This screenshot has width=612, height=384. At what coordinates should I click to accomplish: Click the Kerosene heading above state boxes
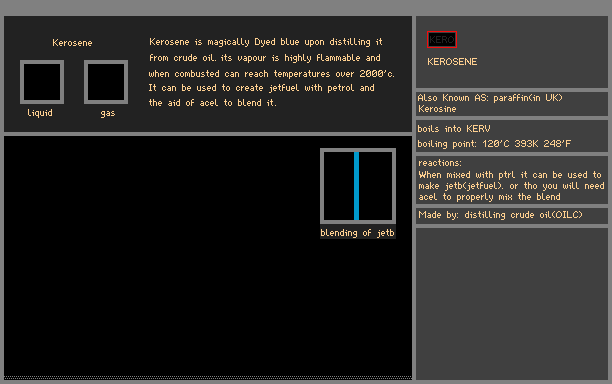72,43
